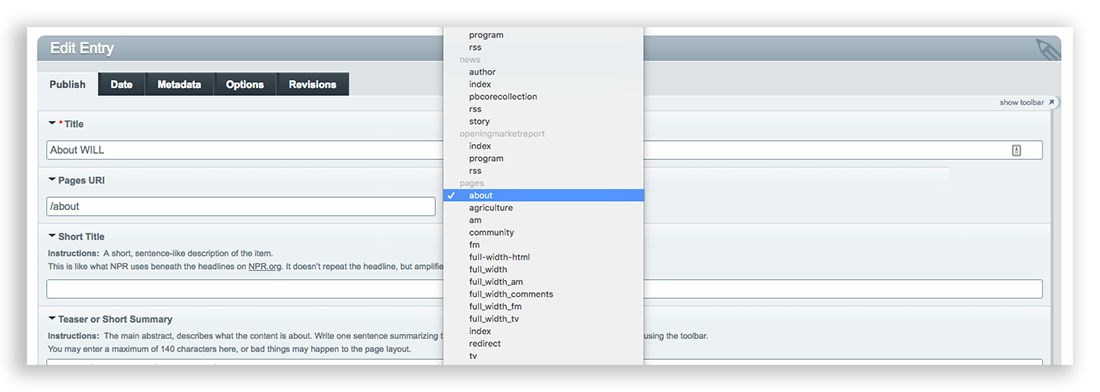Click the empty Short Title input field
This screenshot has width=1100, height=392.
tap(544, 289)
